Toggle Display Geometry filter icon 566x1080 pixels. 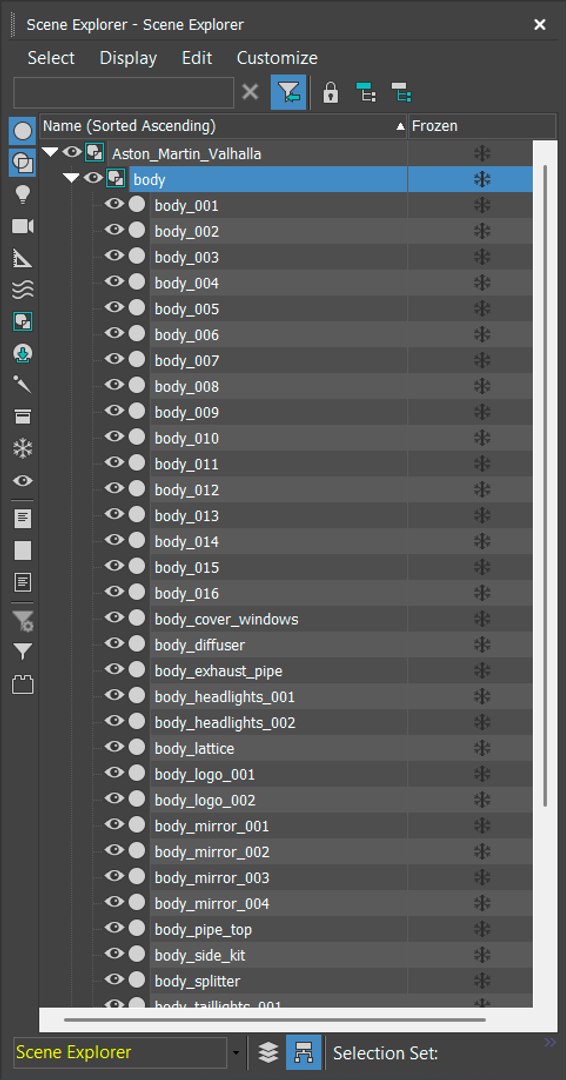coord(23,131)
